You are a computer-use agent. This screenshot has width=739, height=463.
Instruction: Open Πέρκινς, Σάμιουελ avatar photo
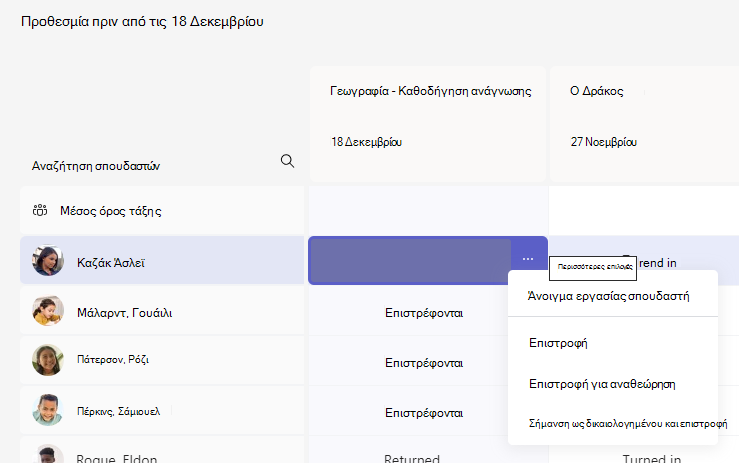click(48, 410)
